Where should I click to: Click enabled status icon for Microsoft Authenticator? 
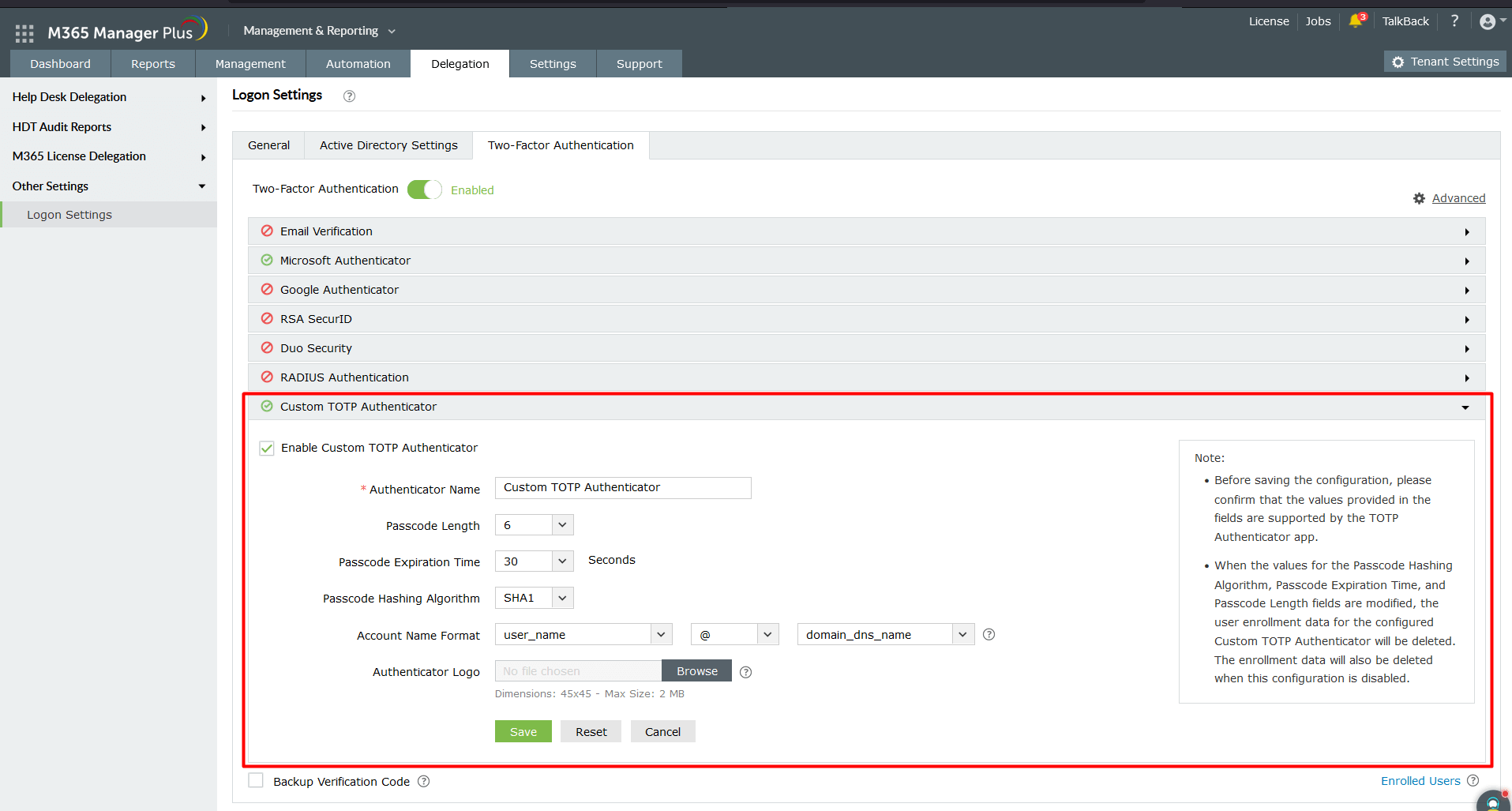tap(267, 260)
